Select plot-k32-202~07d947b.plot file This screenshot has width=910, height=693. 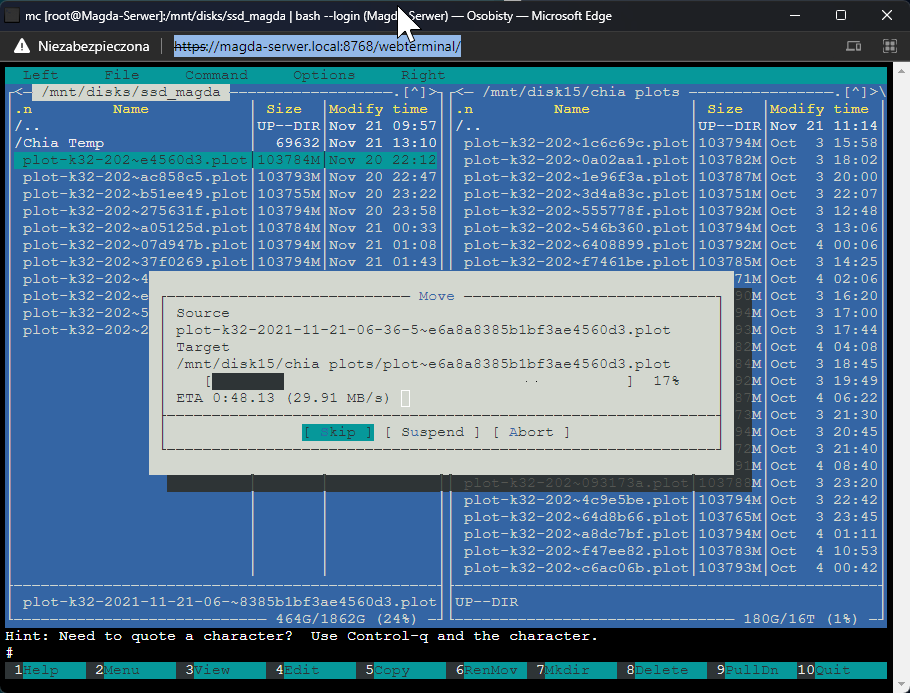(x=225, y=245)
